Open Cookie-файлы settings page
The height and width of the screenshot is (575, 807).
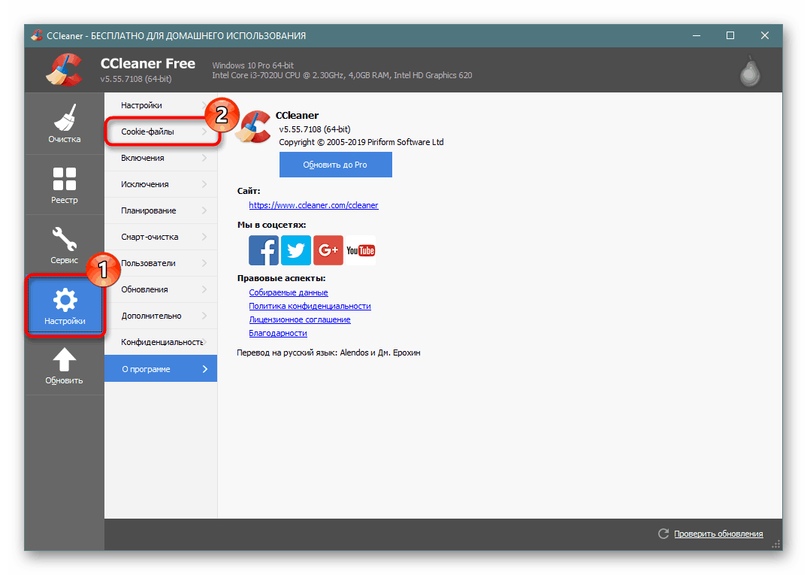coord(161,131)
